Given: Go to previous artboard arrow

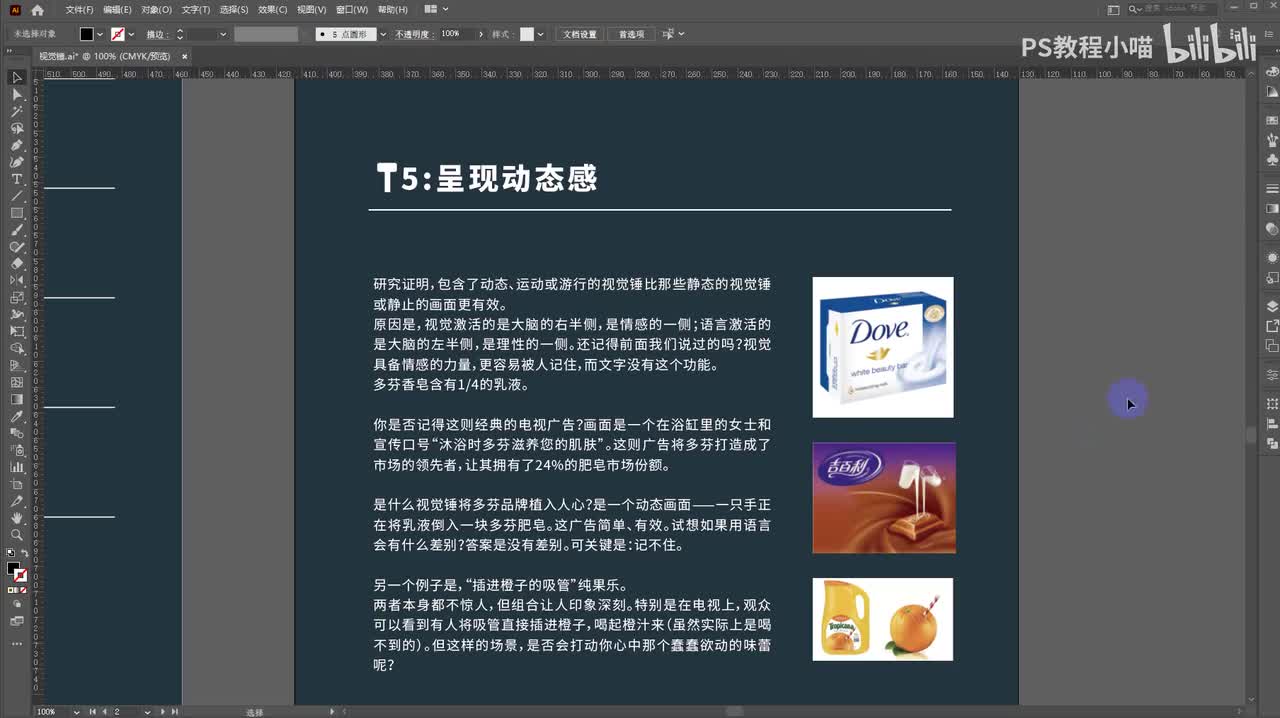Looking at the screenshot, I should point(104,712).
